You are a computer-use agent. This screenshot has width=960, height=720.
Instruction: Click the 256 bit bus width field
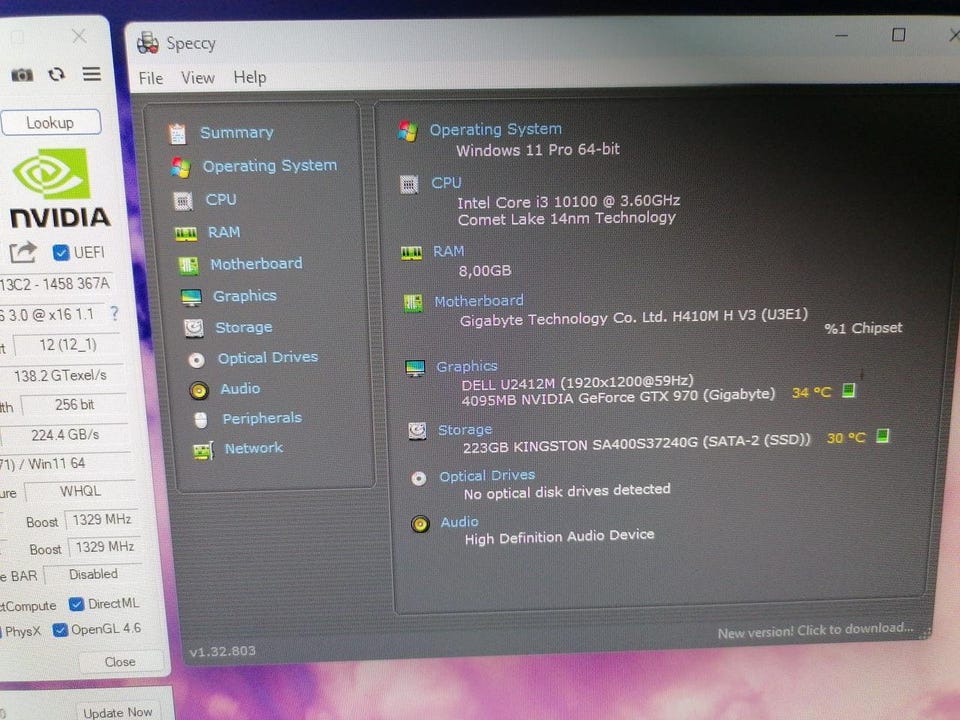[x=74, y=405]
